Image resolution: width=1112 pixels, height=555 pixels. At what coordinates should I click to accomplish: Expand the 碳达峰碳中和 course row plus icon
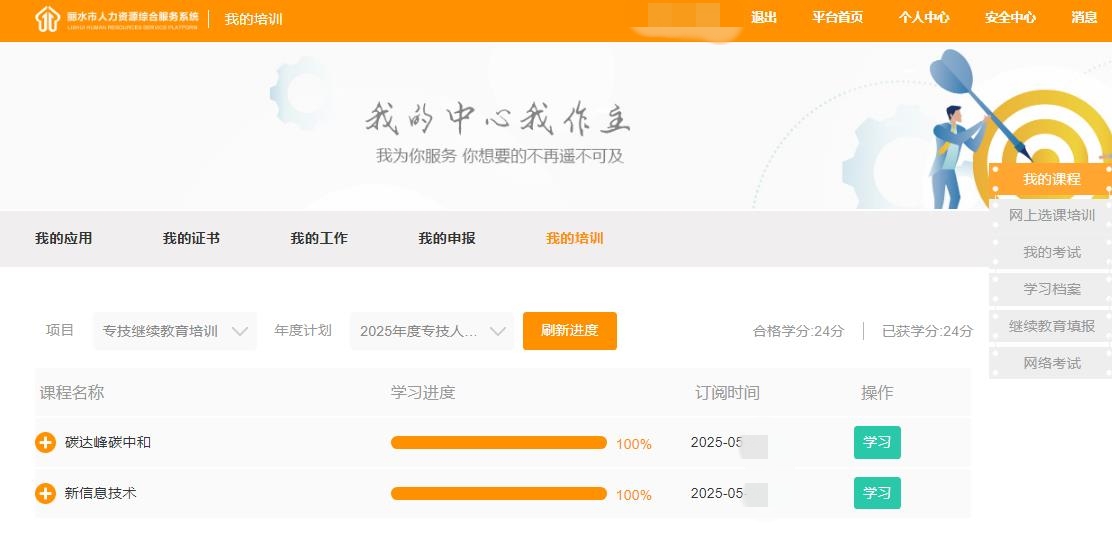point(45,442)
